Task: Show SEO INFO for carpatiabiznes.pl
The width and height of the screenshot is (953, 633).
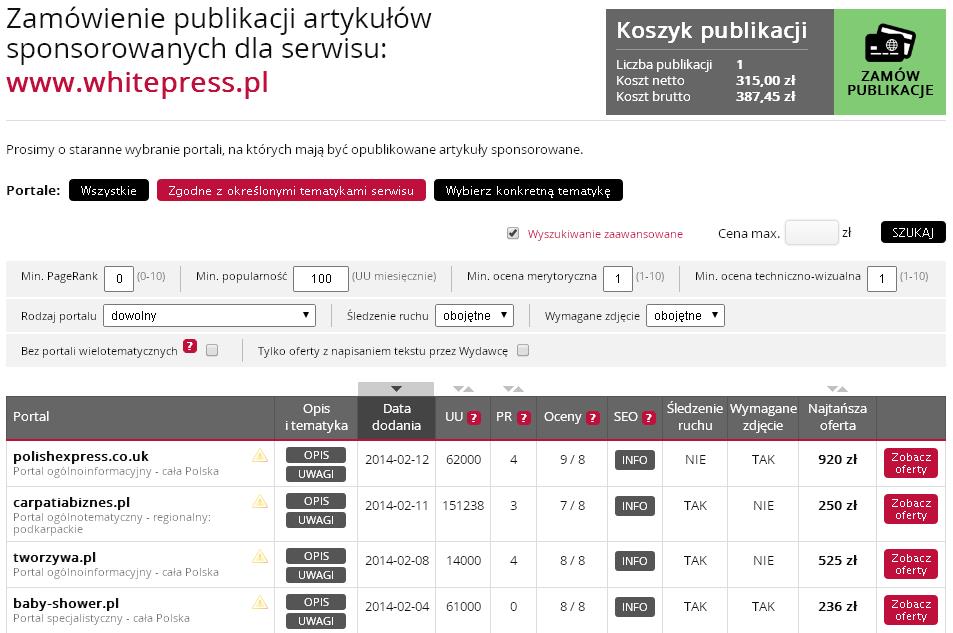Action: point(635,506)
